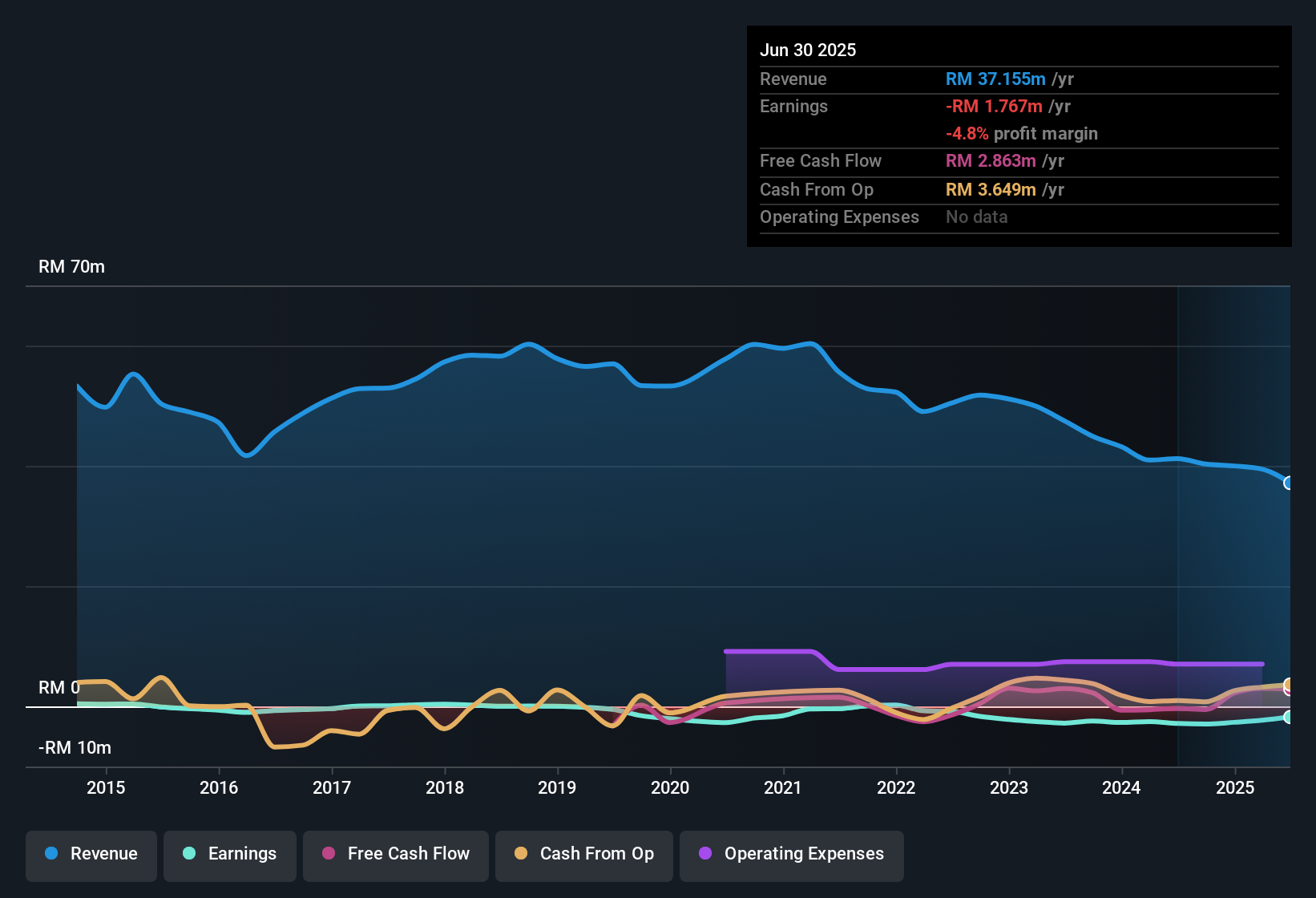Image resolution: width=1316 pixels, height=898 pixels.
Task: Select the 2020 year label on axis
Action: [672, 787]
